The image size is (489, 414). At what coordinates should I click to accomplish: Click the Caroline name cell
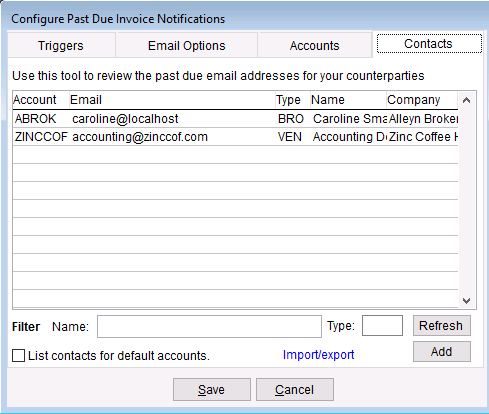(349, 119)
